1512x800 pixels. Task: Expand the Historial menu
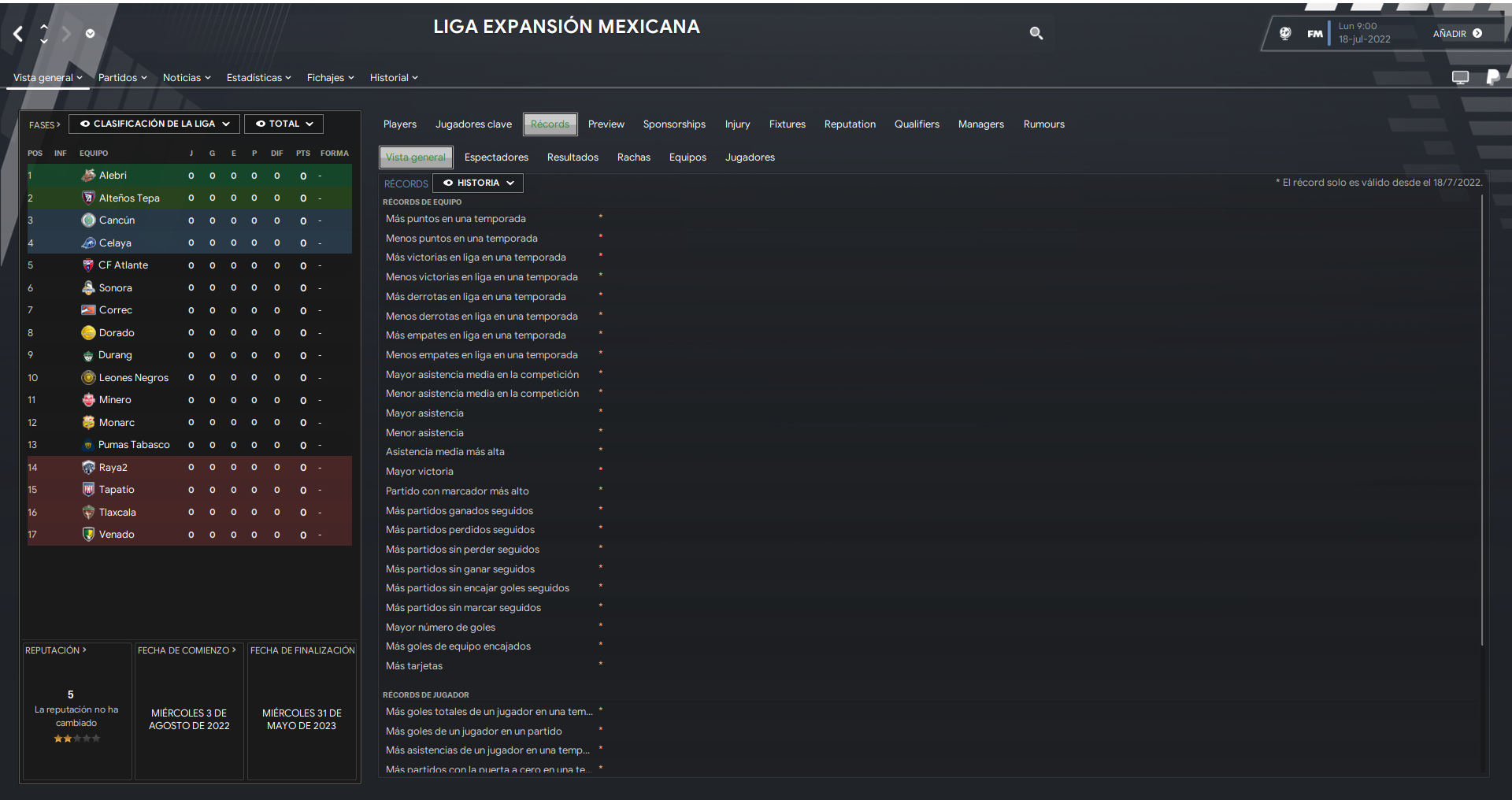pyautogui.click(x=394, y=77)
